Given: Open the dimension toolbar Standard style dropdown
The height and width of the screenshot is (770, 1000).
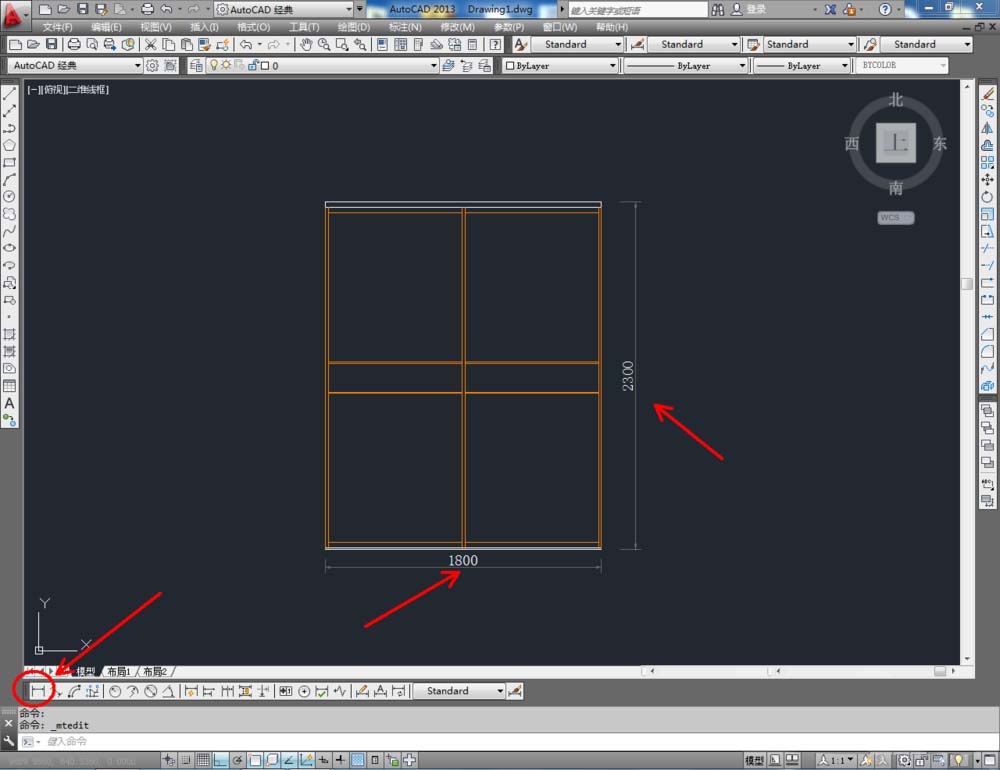Looking at the screenshot, I should [459, 691].
